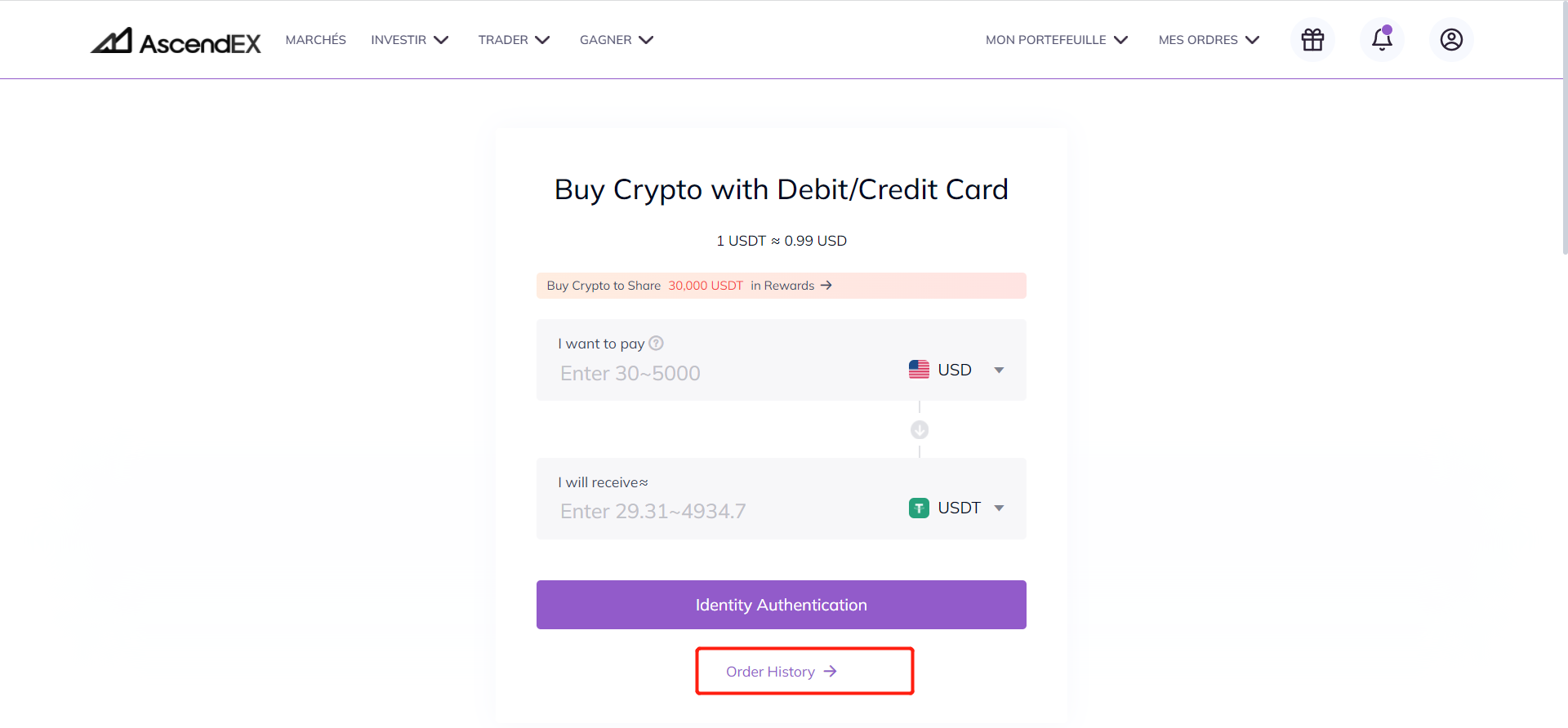Image resolution: width=1568 pixels, height=728 pixels.
Task: Click the 30,000 USDT rewards banner
Action: (x=782, y=286)
